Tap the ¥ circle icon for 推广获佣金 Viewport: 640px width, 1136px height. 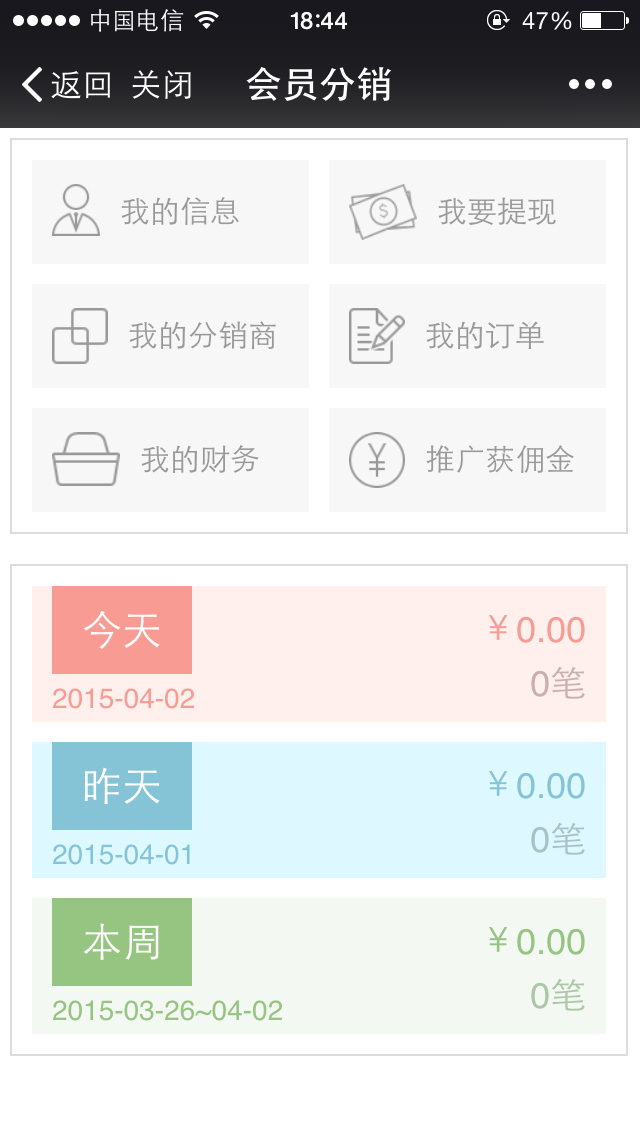click(x=376, y=458)
